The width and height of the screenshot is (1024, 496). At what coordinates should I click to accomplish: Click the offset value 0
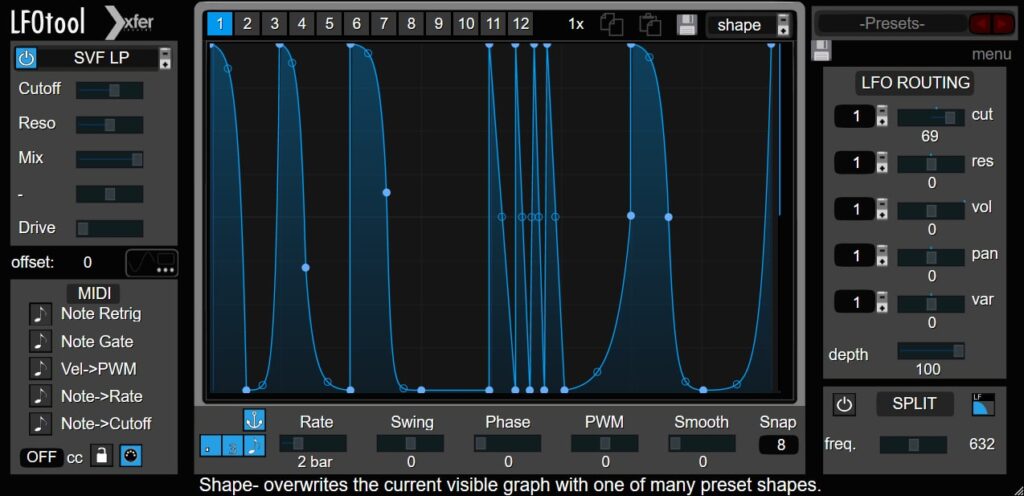click(x=88, y=262)
